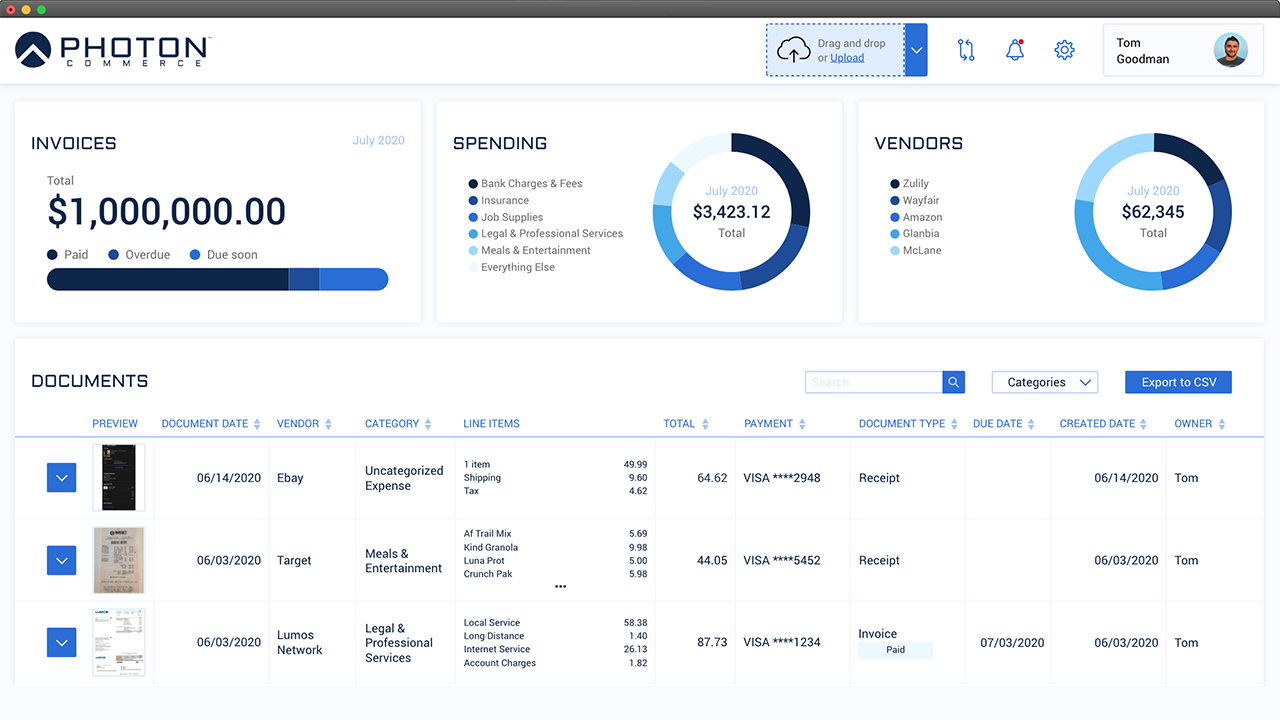Viewport: 1280px width, 720px height.
Task: Click the Vendors donut chart
Action: pyautogui.click(x=1153, y=212)
